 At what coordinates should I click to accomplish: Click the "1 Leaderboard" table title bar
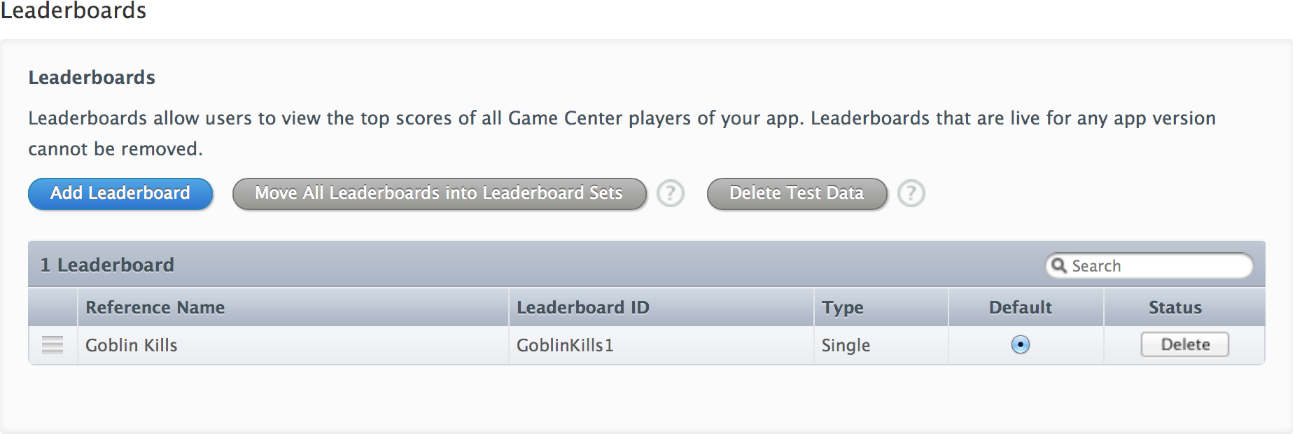pos(107,265)
